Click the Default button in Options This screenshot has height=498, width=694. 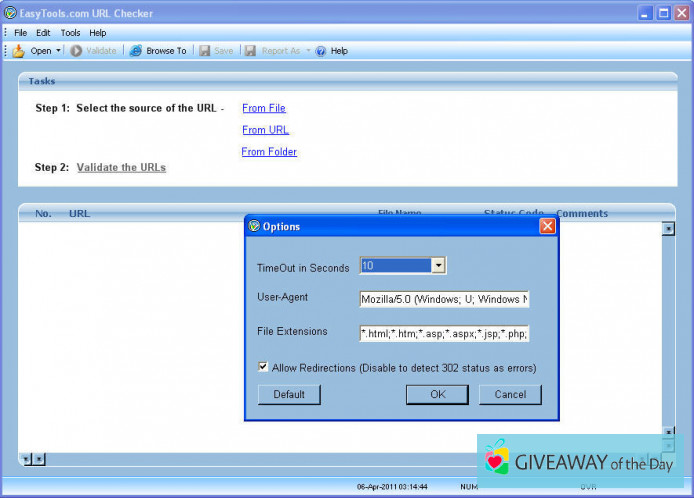point(289,395)
